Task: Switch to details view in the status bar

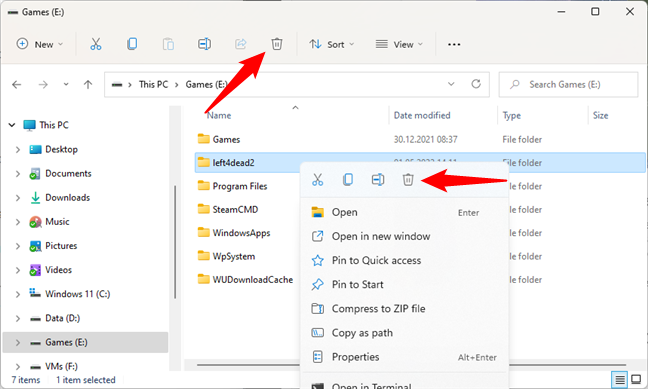Action: 620,379
